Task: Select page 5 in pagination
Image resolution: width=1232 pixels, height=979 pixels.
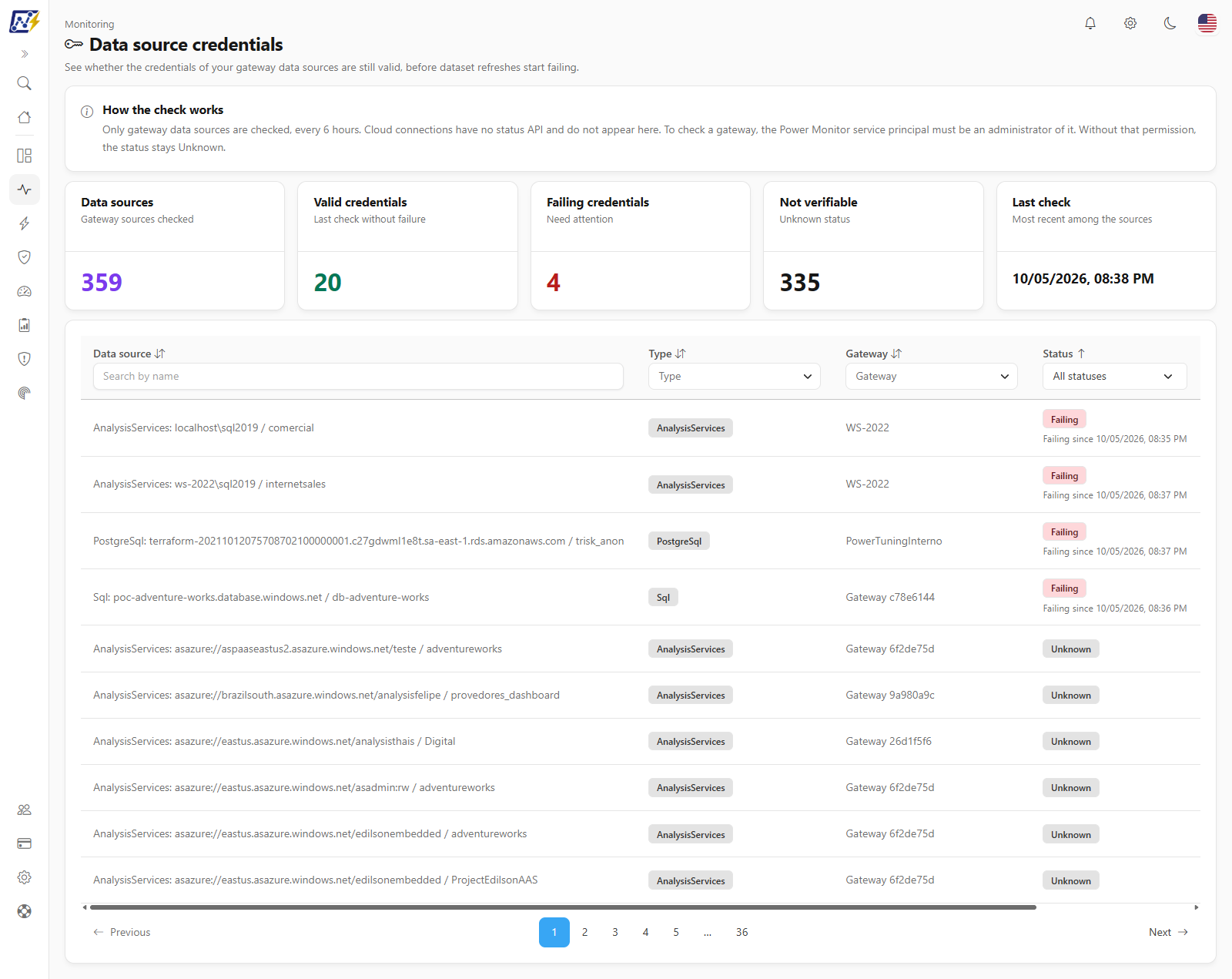Action: coord(676,932)
